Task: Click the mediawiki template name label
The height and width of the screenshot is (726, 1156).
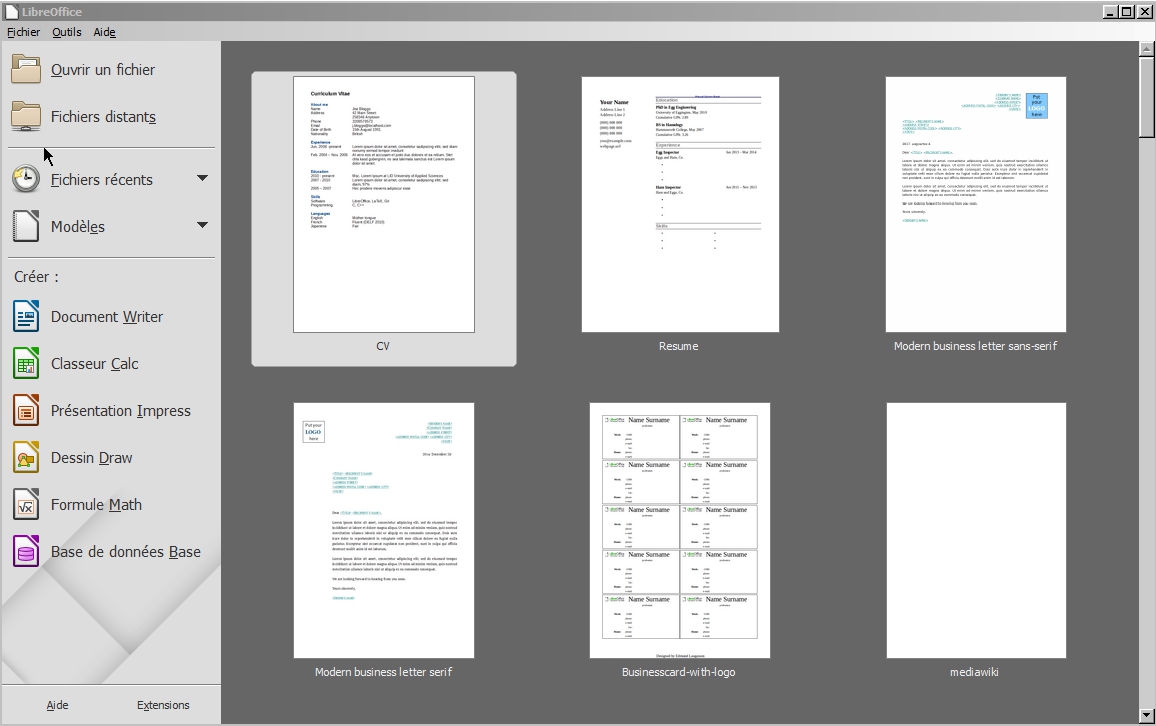Action: [974, 671]
